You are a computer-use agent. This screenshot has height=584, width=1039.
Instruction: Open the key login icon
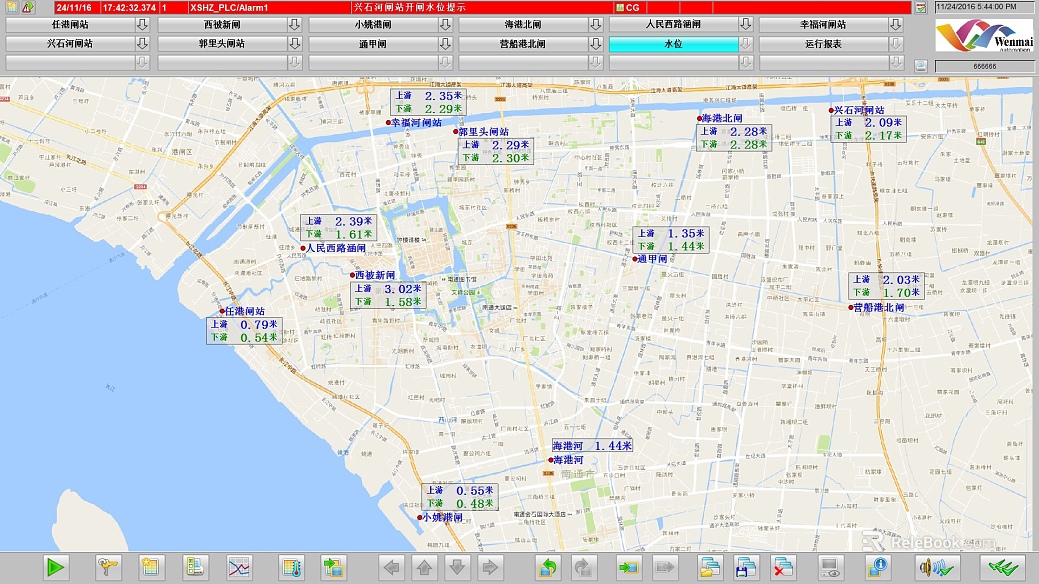tap(107, 567)
